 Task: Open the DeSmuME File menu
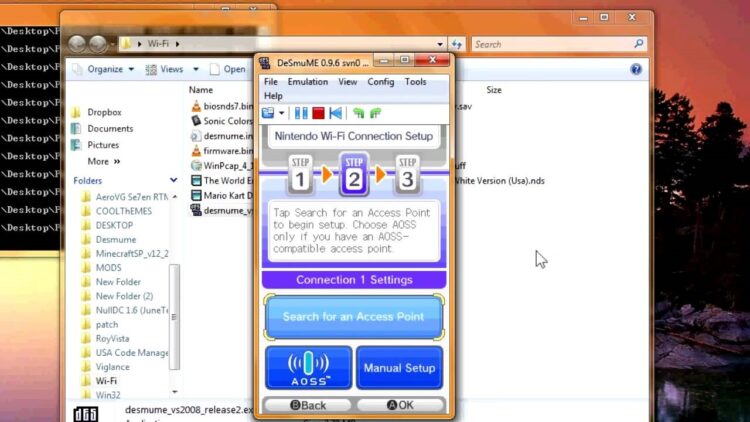coord(271,82)
